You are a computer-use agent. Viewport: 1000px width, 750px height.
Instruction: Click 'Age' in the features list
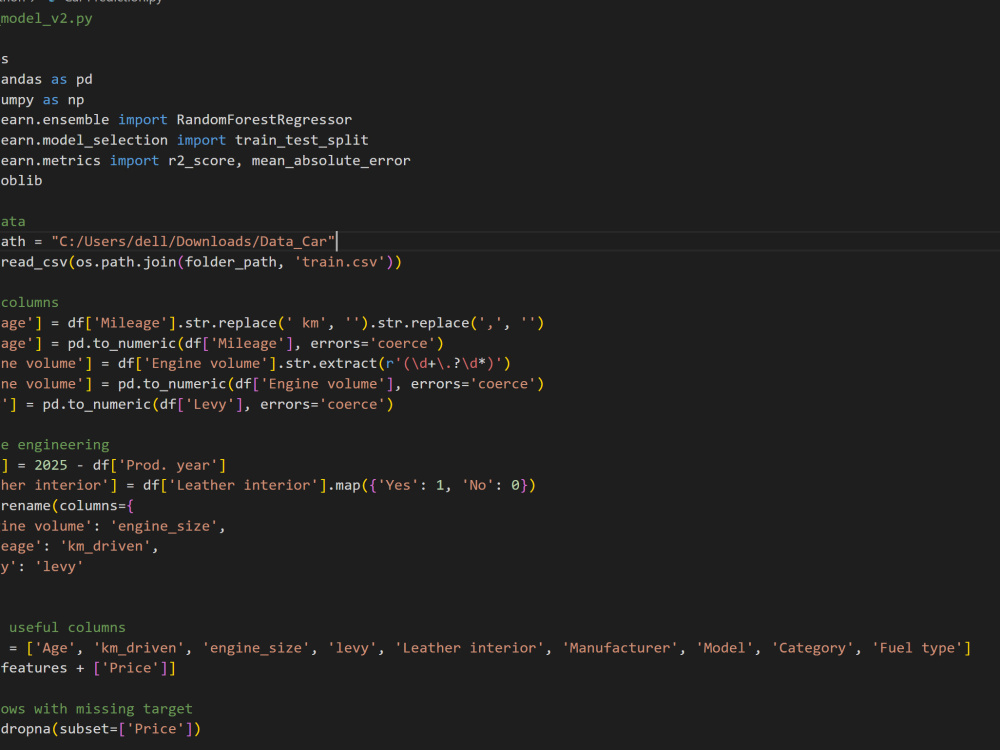(55, 648)
